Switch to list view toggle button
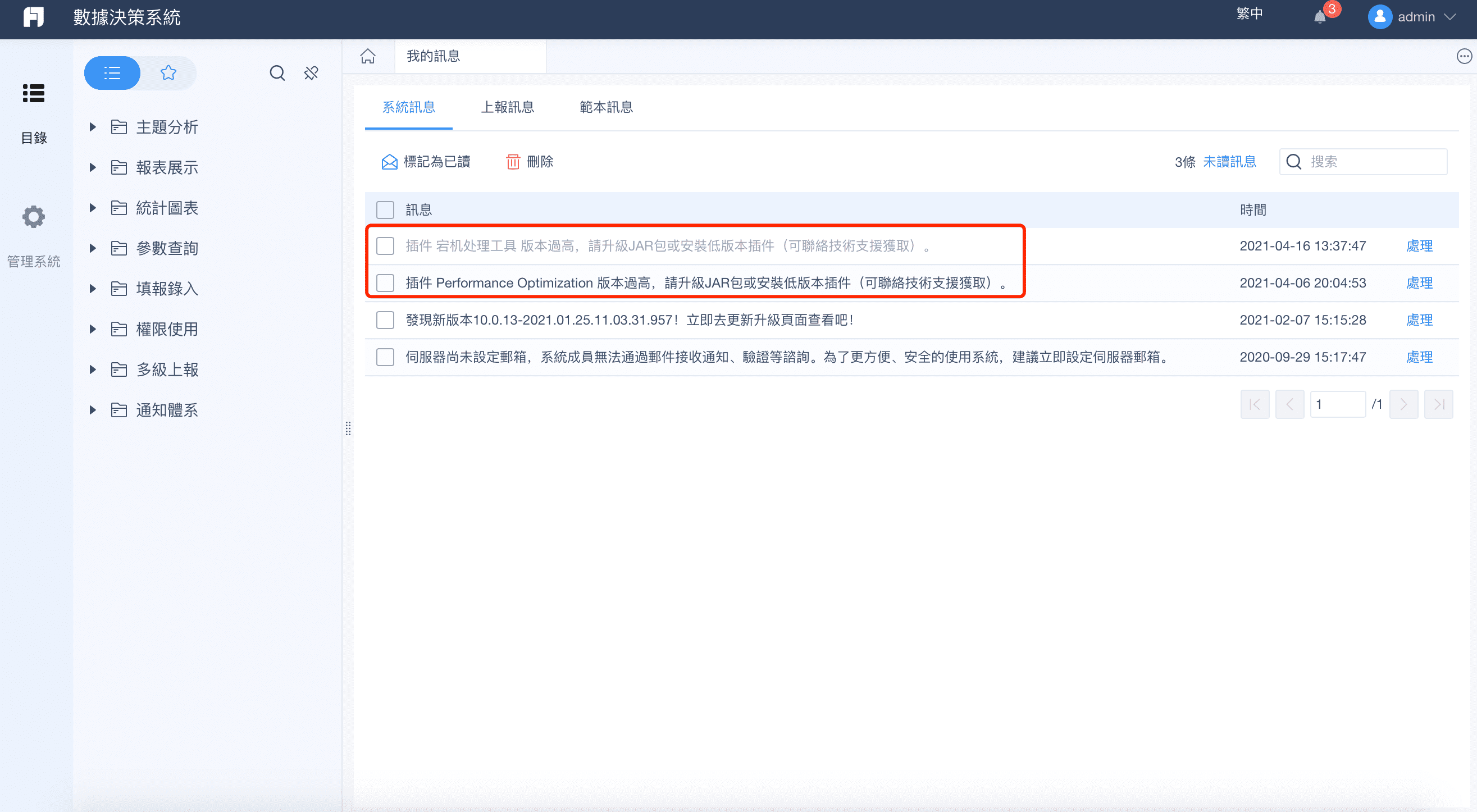 (112, 73)
